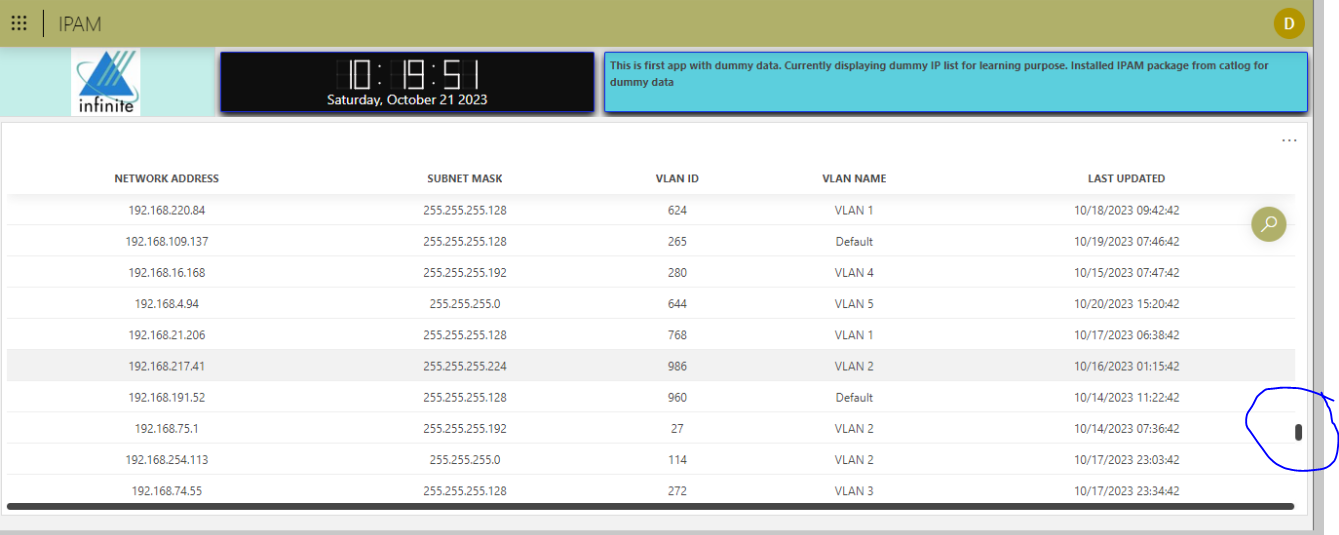Click VLAN 4 name cell
The width and height of the screenshot is (1339, 535).
(854, 273)
